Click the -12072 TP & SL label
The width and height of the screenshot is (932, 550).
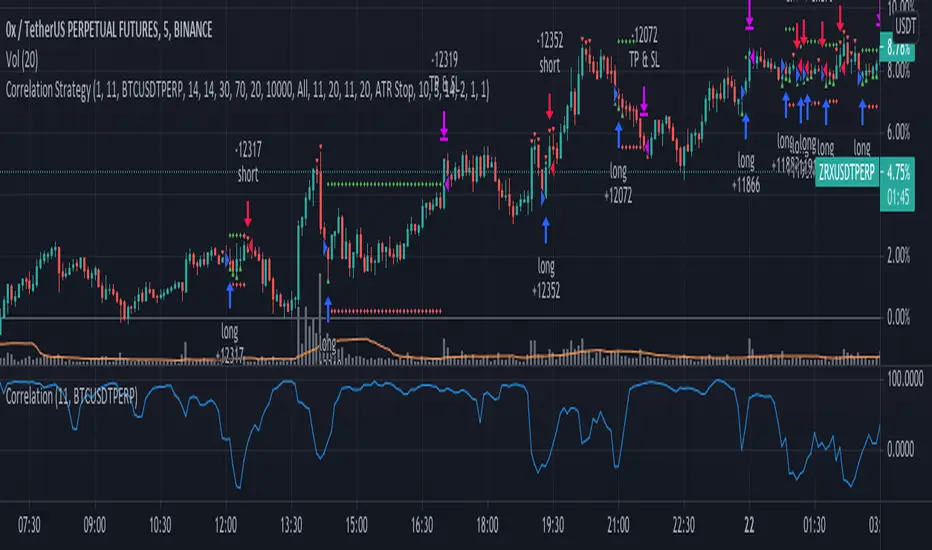point(644,48)
